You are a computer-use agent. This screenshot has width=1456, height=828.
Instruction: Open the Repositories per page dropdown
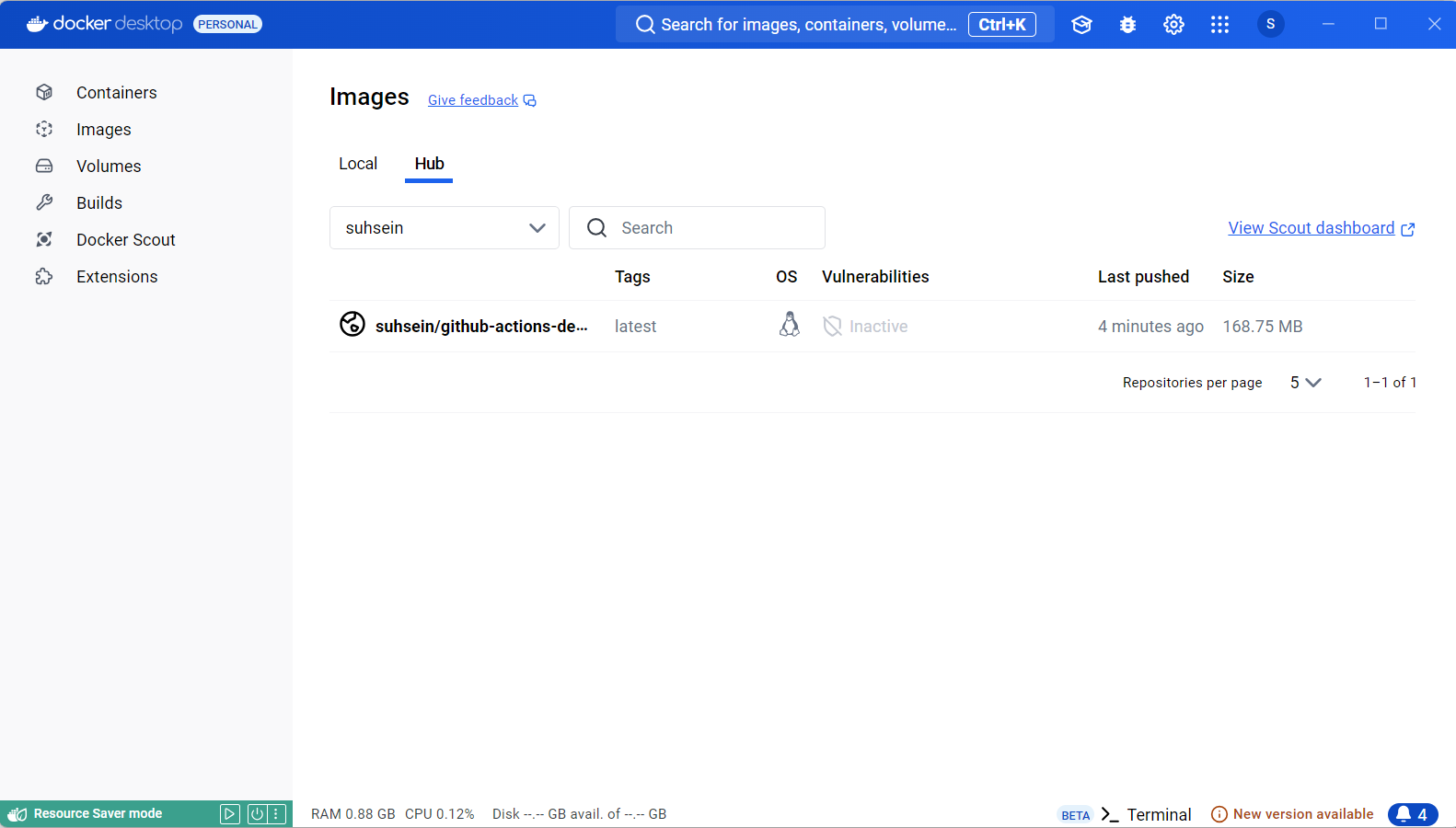1305,383
